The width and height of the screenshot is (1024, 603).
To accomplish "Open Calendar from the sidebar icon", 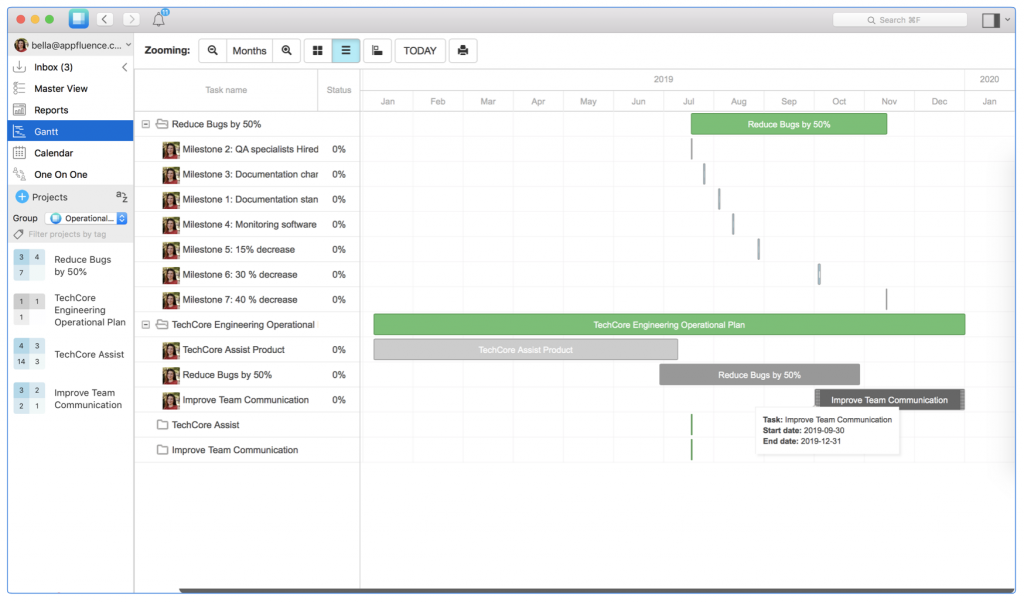I will [x=21, y=153].
